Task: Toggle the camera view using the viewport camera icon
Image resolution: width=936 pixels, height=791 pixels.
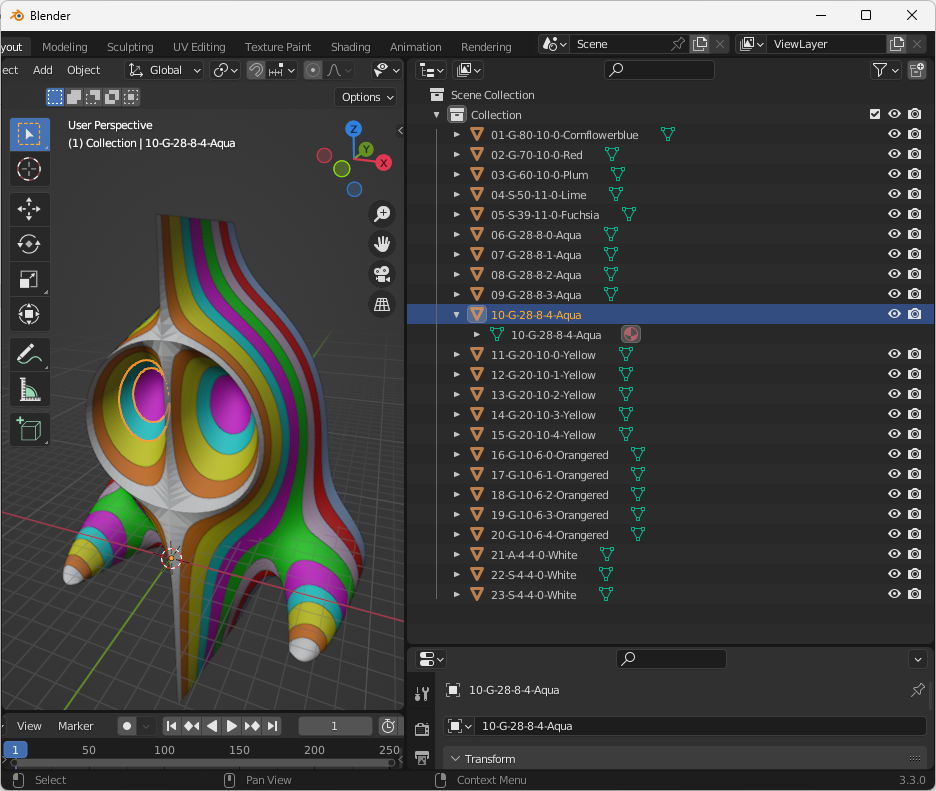Action: pos(381,274)
